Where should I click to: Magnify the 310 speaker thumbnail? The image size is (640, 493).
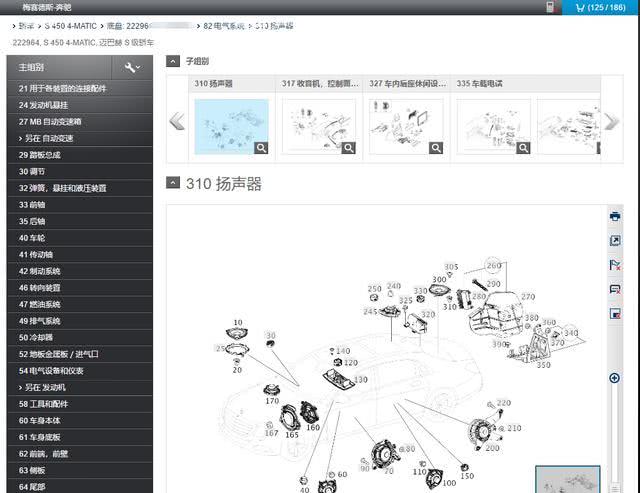point(261,148)
